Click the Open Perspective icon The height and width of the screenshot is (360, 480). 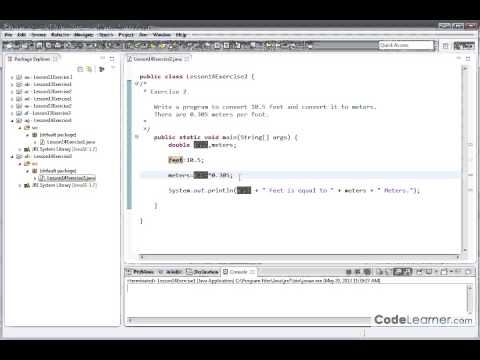pos(445,46)
